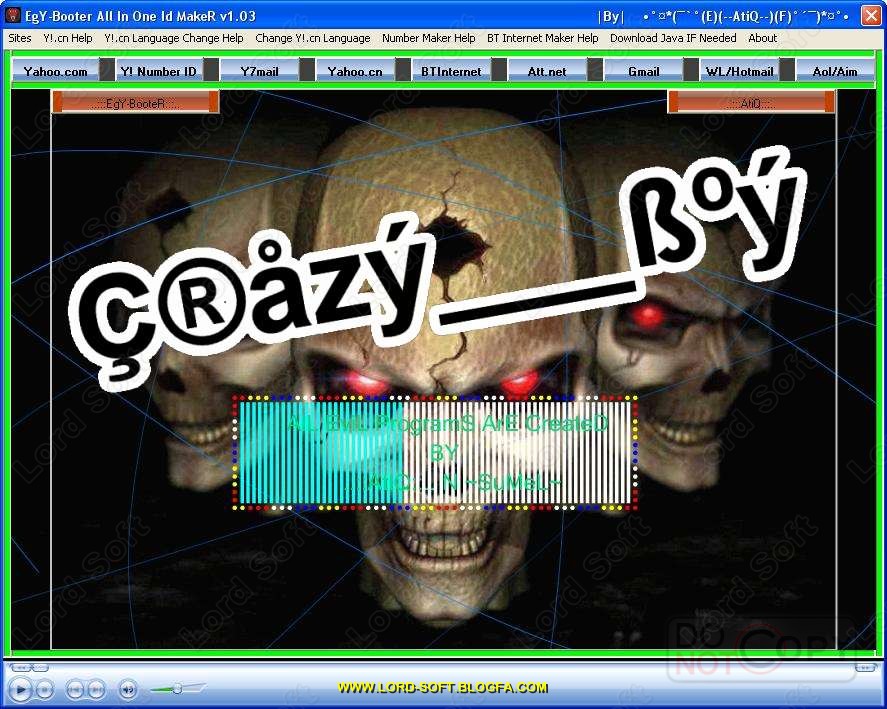887x709 pixels.
Task: Open the Number Maker Help menu
Action: (429, 38)
